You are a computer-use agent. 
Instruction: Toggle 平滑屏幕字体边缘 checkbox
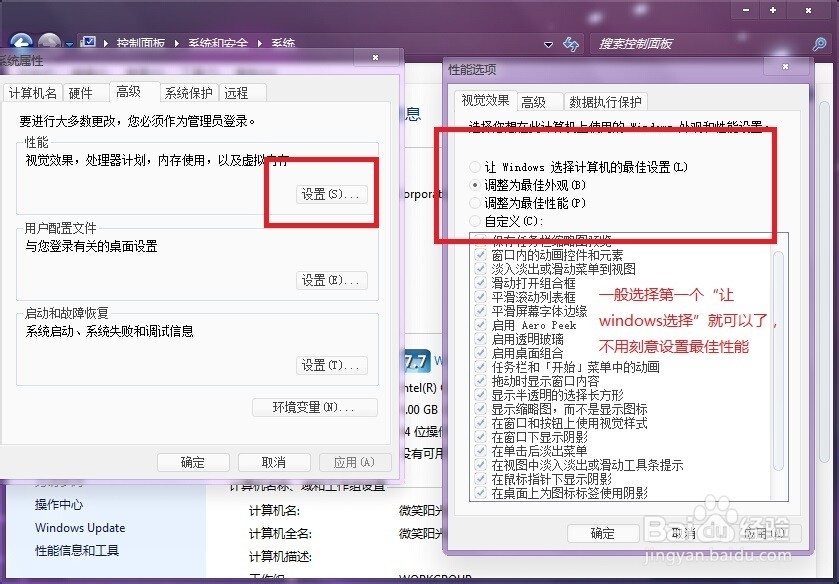click(x=480, y=311)
